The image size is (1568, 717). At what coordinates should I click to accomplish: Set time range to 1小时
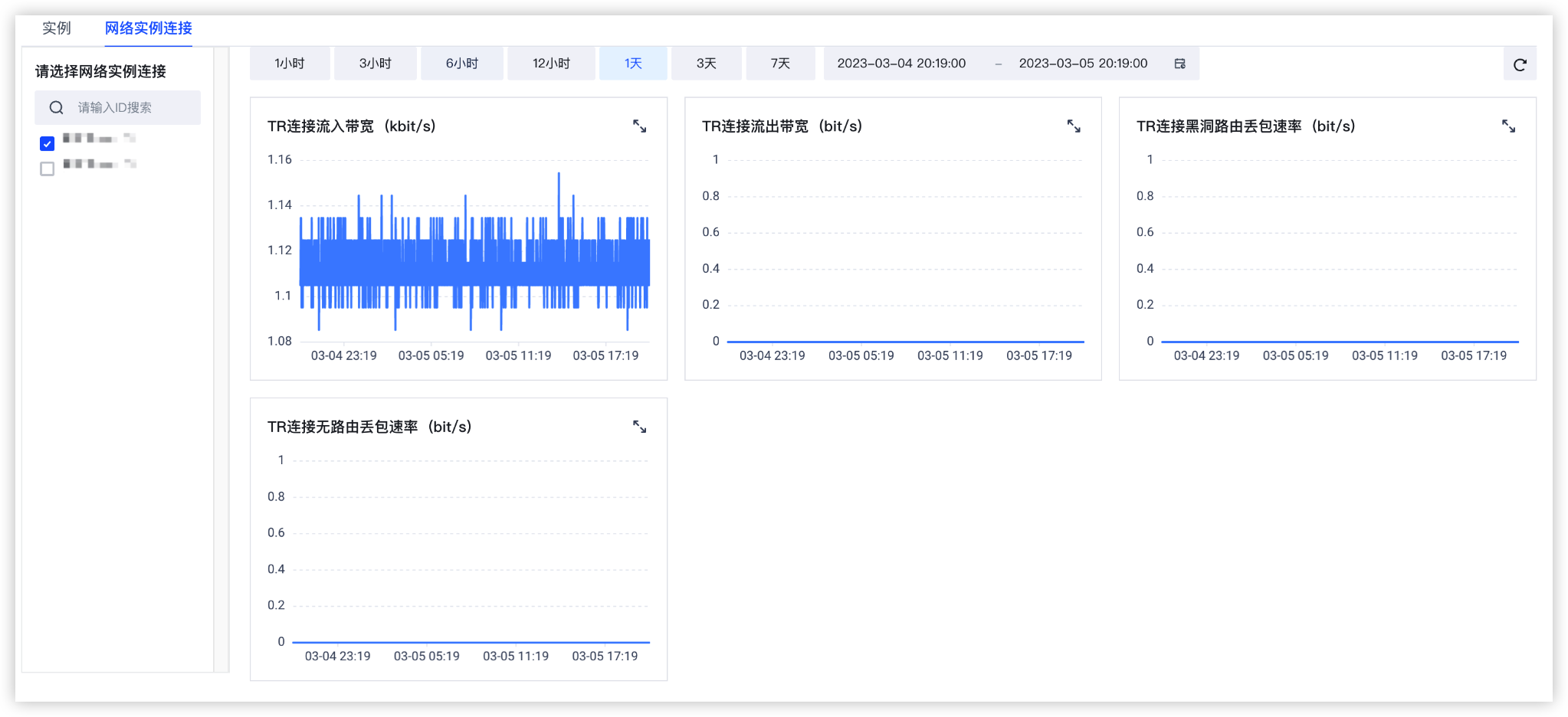tap(290, 64)
